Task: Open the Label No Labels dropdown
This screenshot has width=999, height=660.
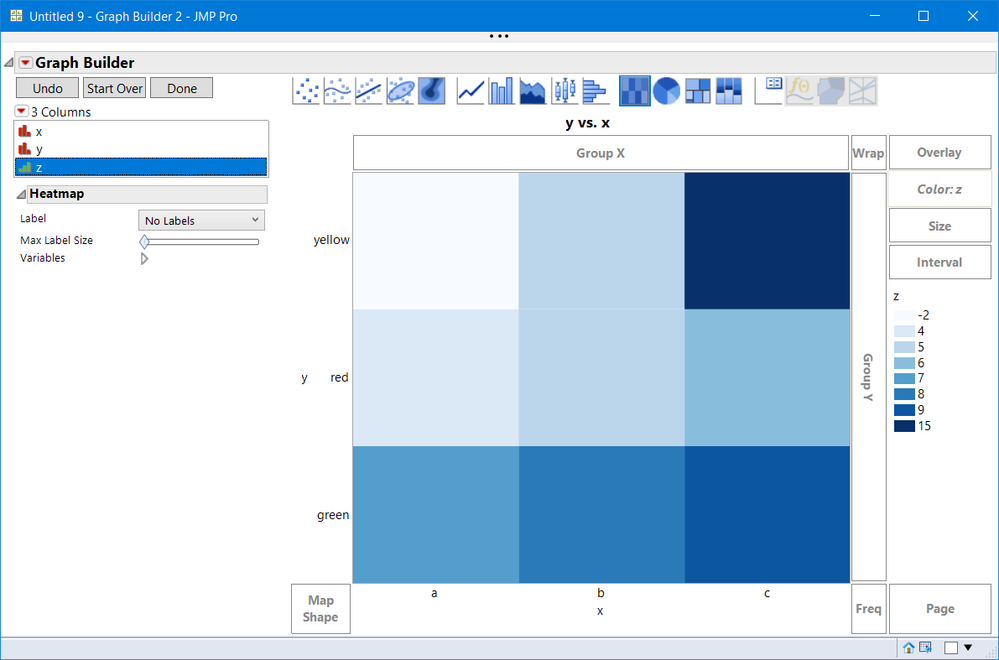Action: [x=201, y=220]
